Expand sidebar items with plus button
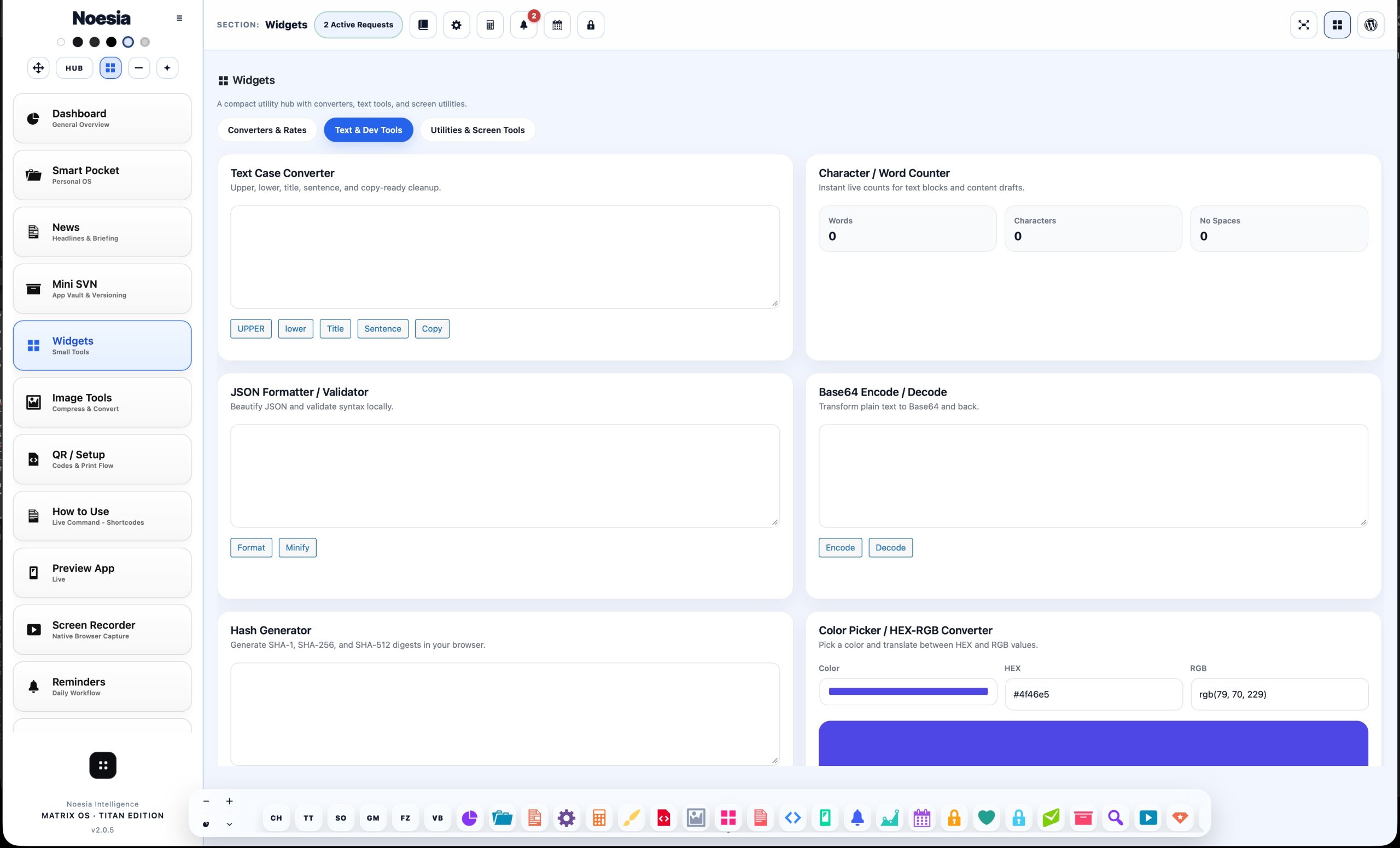Viewport: 1400px width, 848px height. (x=167, y=68)
